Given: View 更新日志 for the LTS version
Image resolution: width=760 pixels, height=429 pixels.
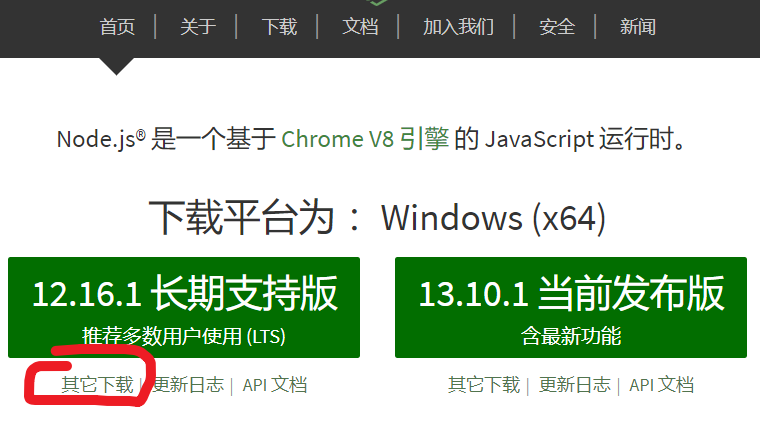Looking at the screenshot, I should point(188,385).
